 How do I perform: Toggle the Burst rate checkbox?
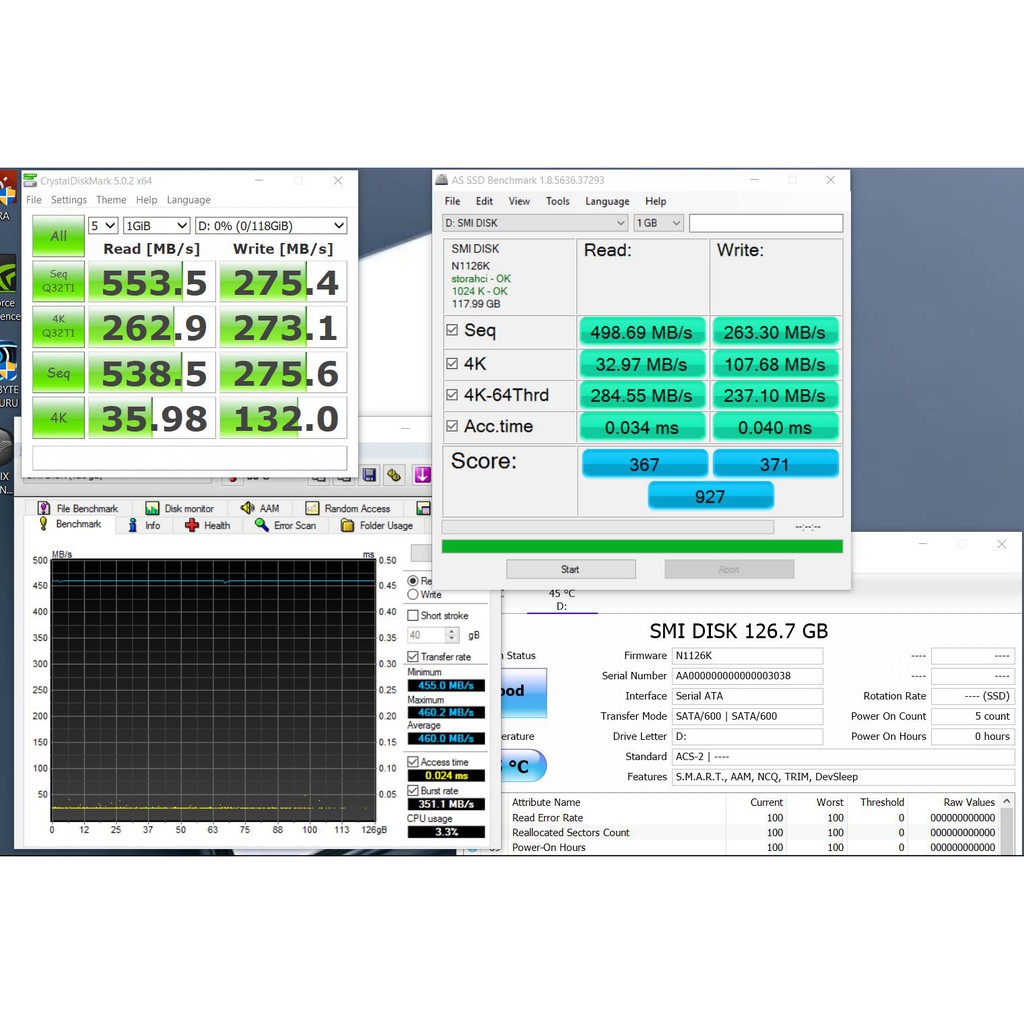tap(413, 790)
